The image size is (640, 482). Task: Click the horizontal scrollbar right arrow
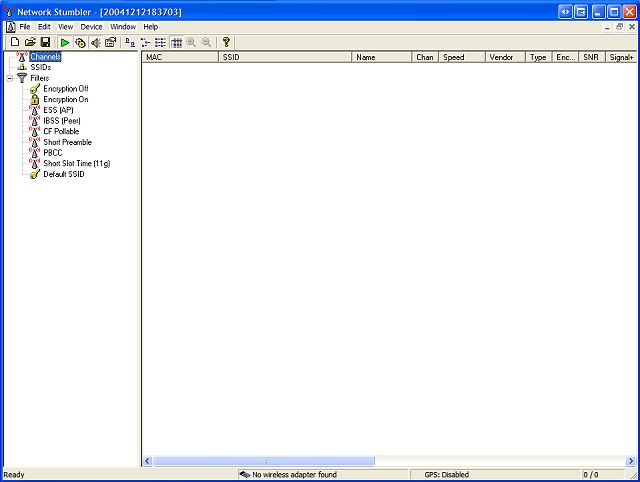click(x=631, y=461)
